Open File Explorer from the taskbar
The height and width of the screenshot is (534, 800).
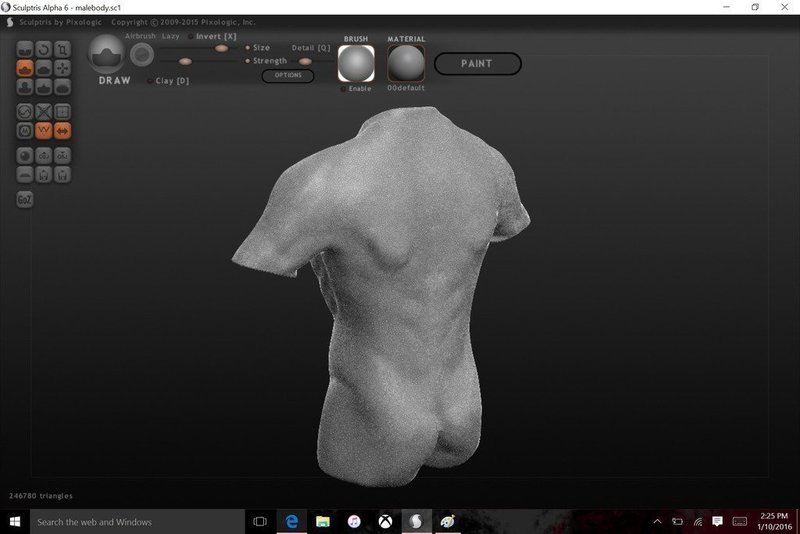pos(323,521)
